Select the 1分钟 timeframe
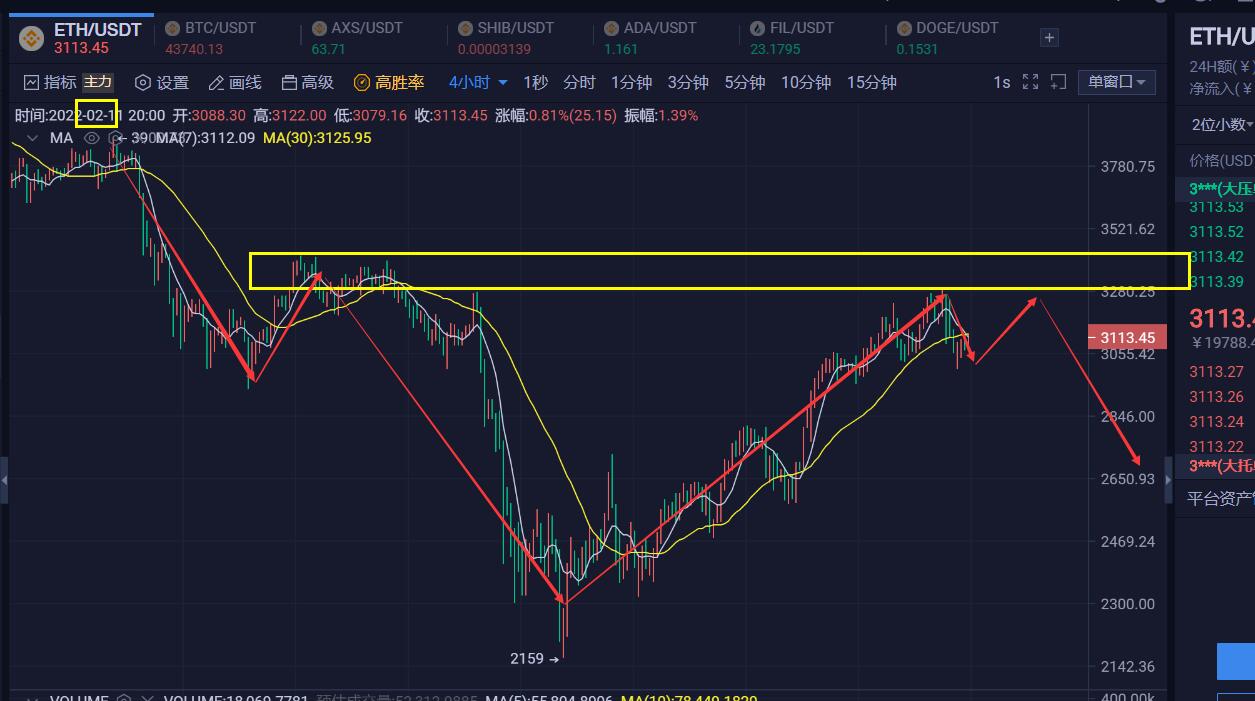The height and width of the screenshot is (701, 1255). coord(631,82)
